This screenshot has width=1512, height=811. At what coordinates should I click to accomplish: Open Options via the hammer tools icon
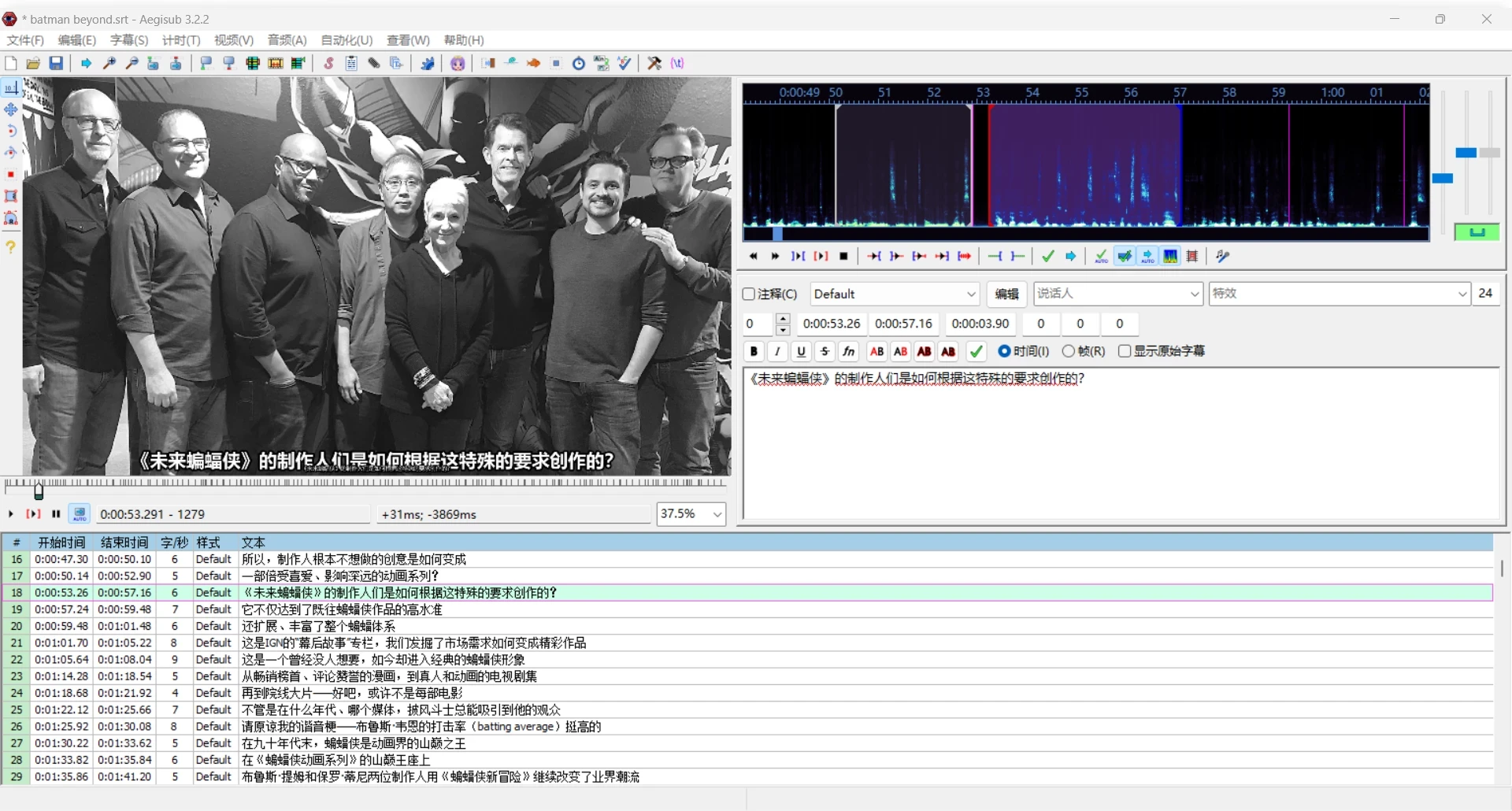[x=654, y=63]
